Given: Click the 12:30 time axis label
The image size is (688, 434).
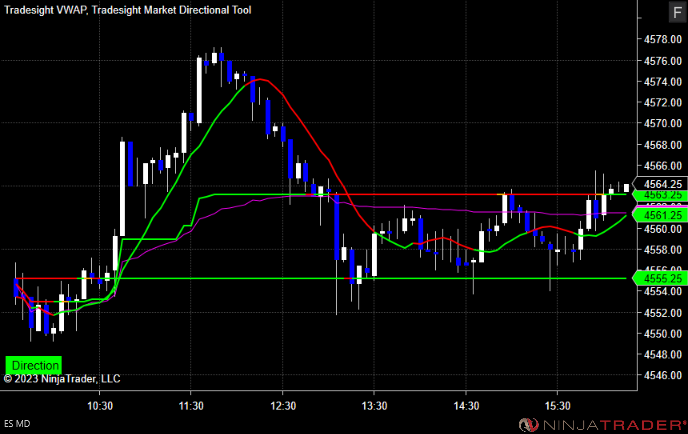Looking at the screenshot, I should [x=283, y=405].
